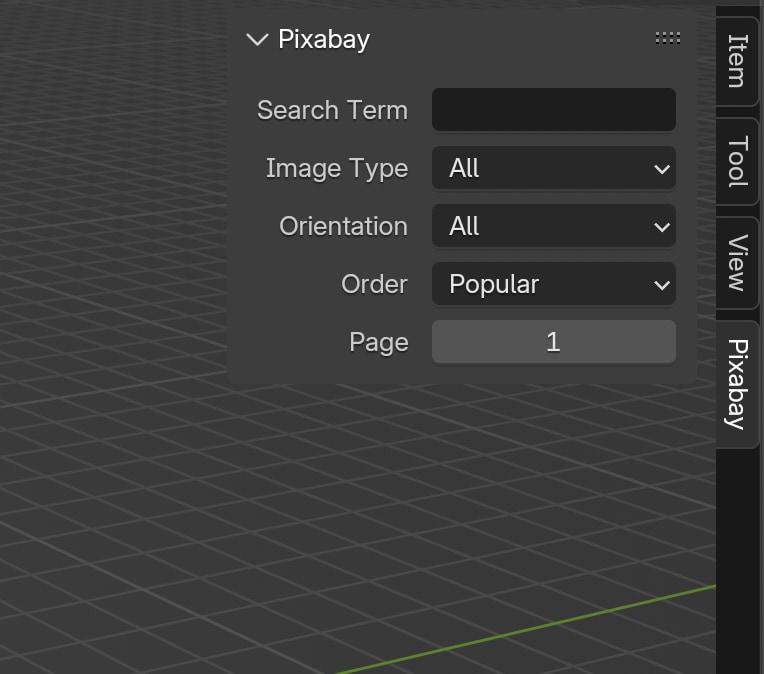Click the Page label text

tap(379, 343)
